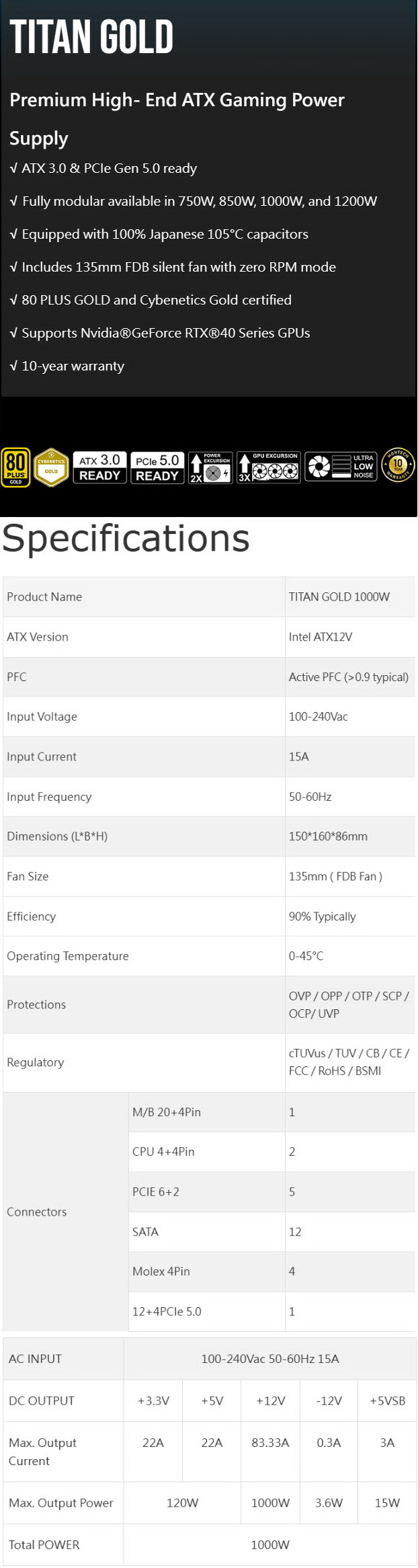Click the Ultra Low Noise fan icon
The height and width of the screenshot is (1568, 418).
tap(341, 467)
